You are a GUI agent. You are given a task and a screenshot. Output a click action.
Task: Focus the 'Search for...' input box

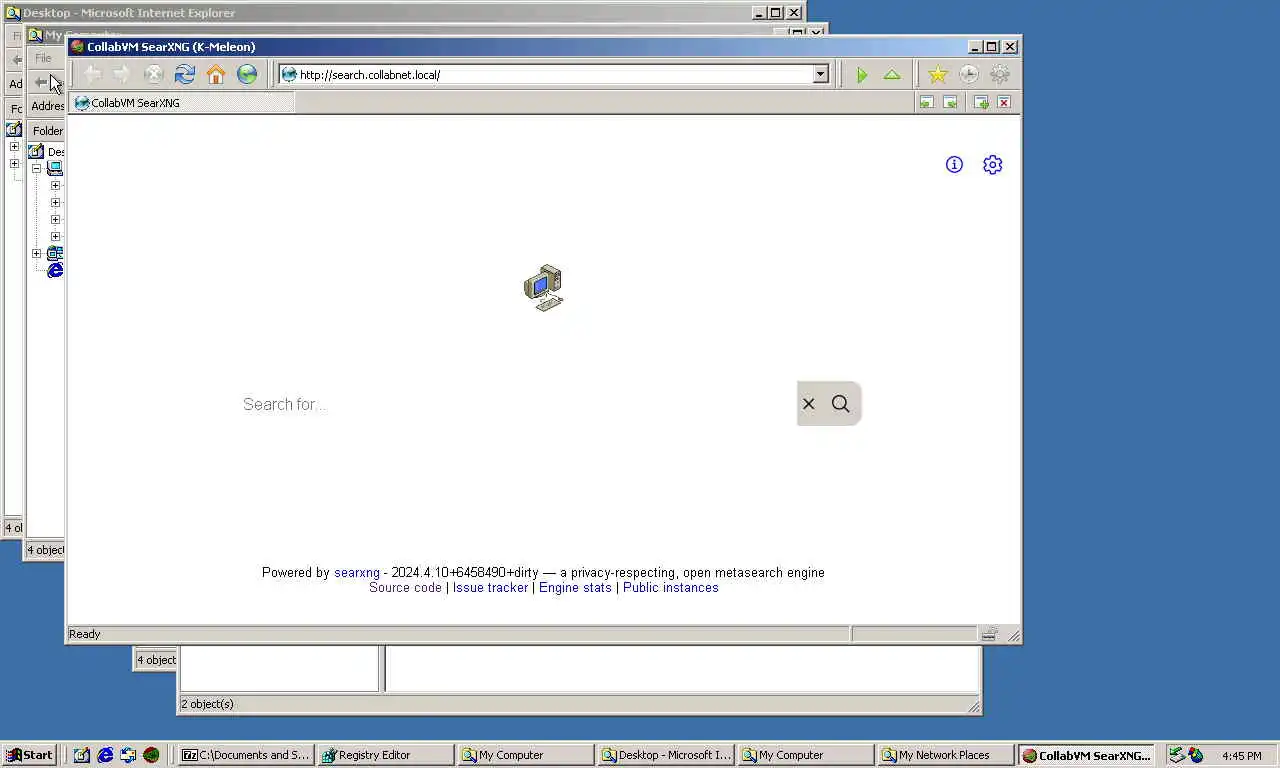(518, 404)
